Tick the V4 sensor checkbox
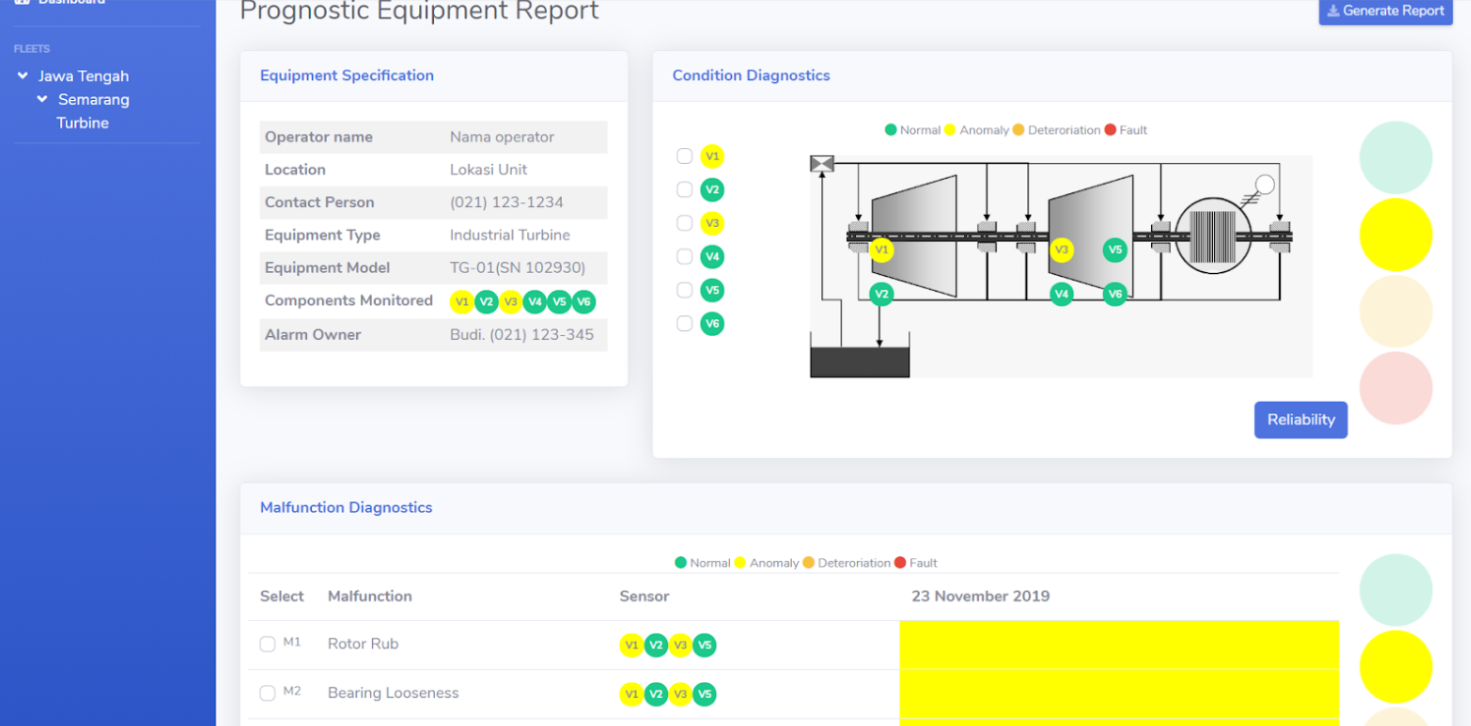The image size is (1471, 726). [x=685, y=257]
